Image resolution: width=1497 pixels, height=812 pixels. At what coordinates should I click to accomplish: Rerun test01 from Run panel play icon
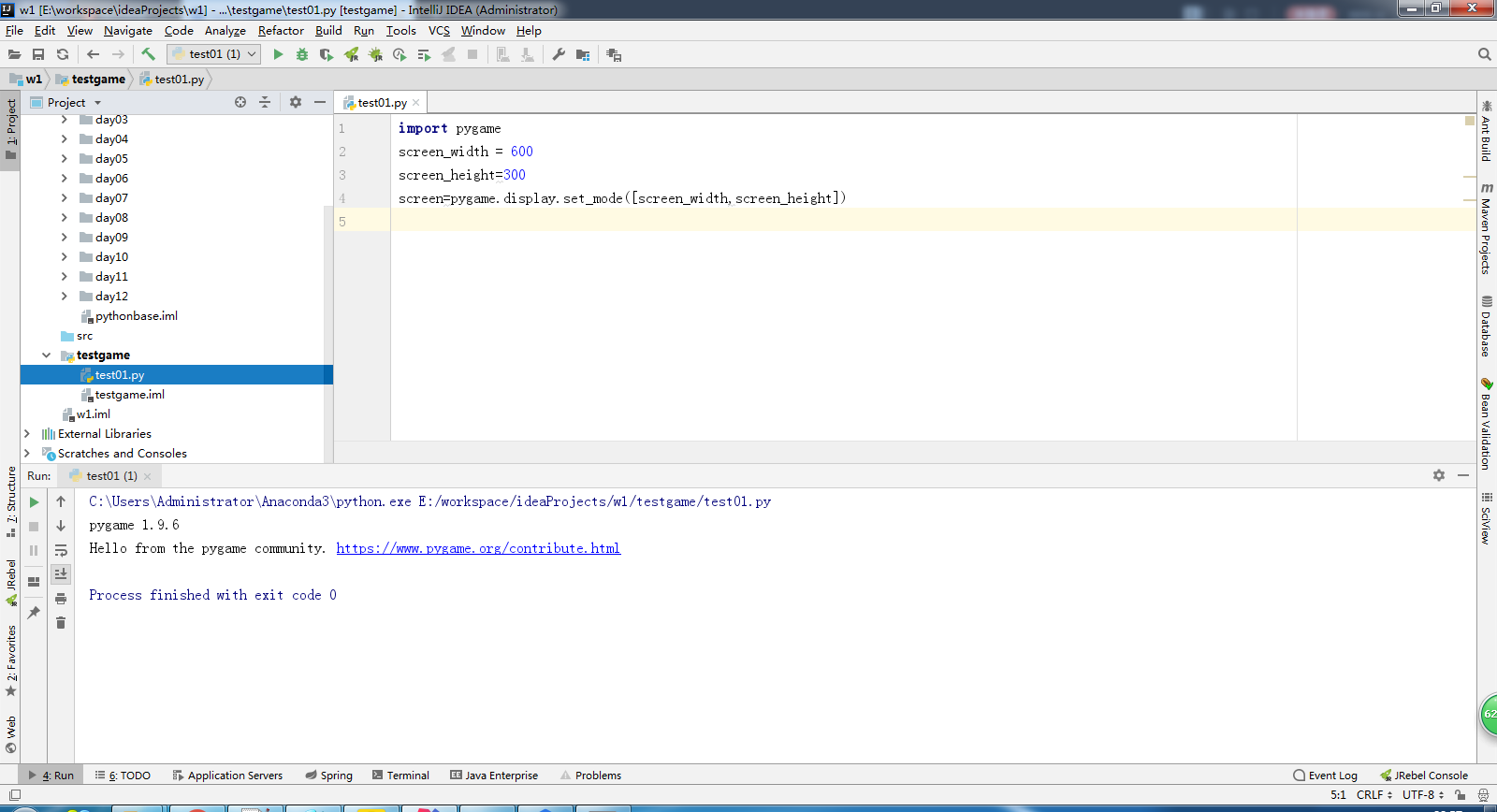click(35, 502)
